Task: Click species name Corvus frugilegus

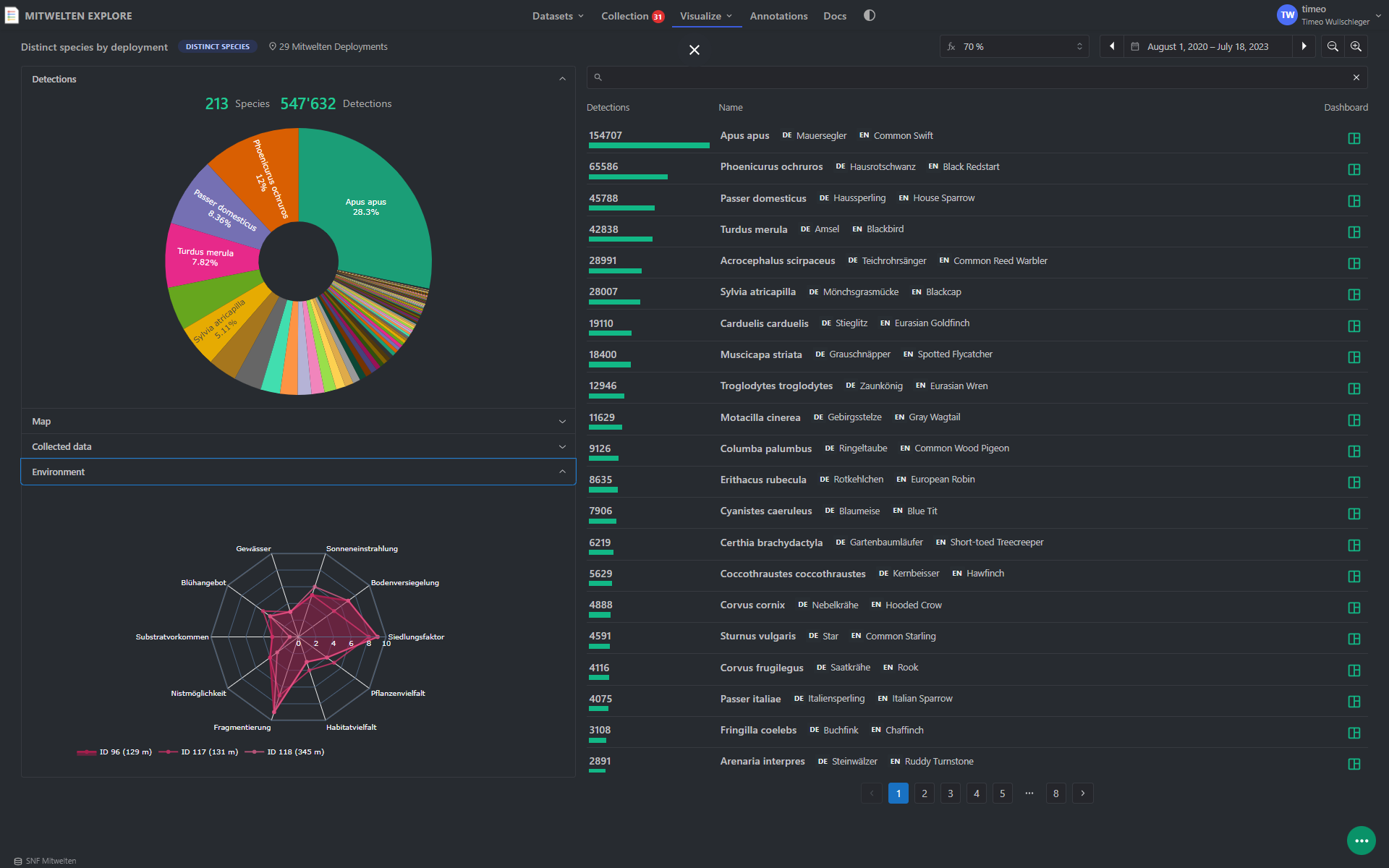Action: [762, 668]
